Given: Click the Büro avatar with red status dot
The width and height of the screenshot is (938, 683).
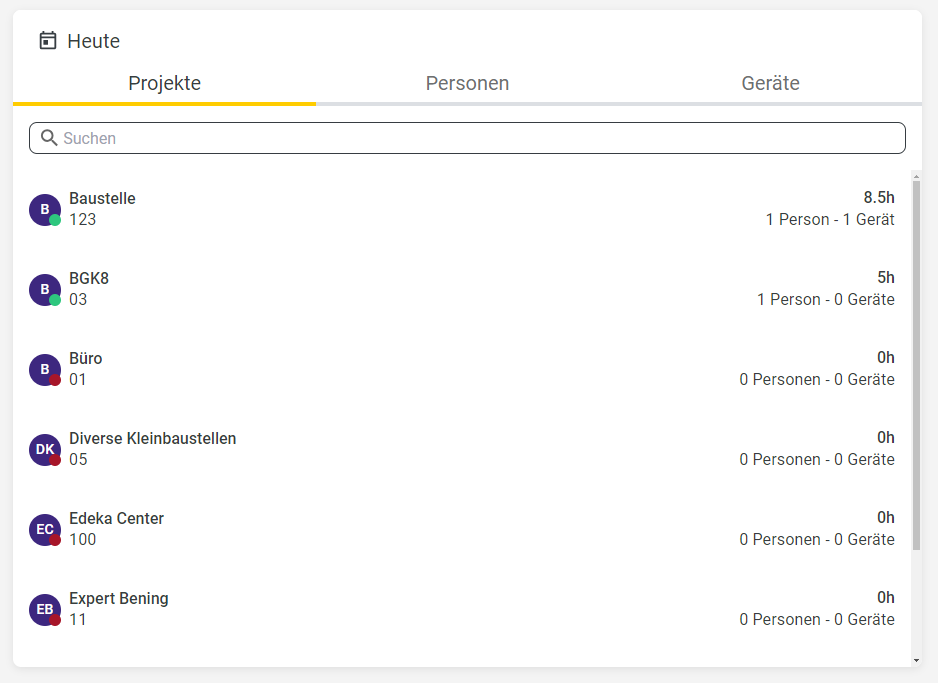Looking at the screenshot, I should pyautogui.click(x=45, y=370).
